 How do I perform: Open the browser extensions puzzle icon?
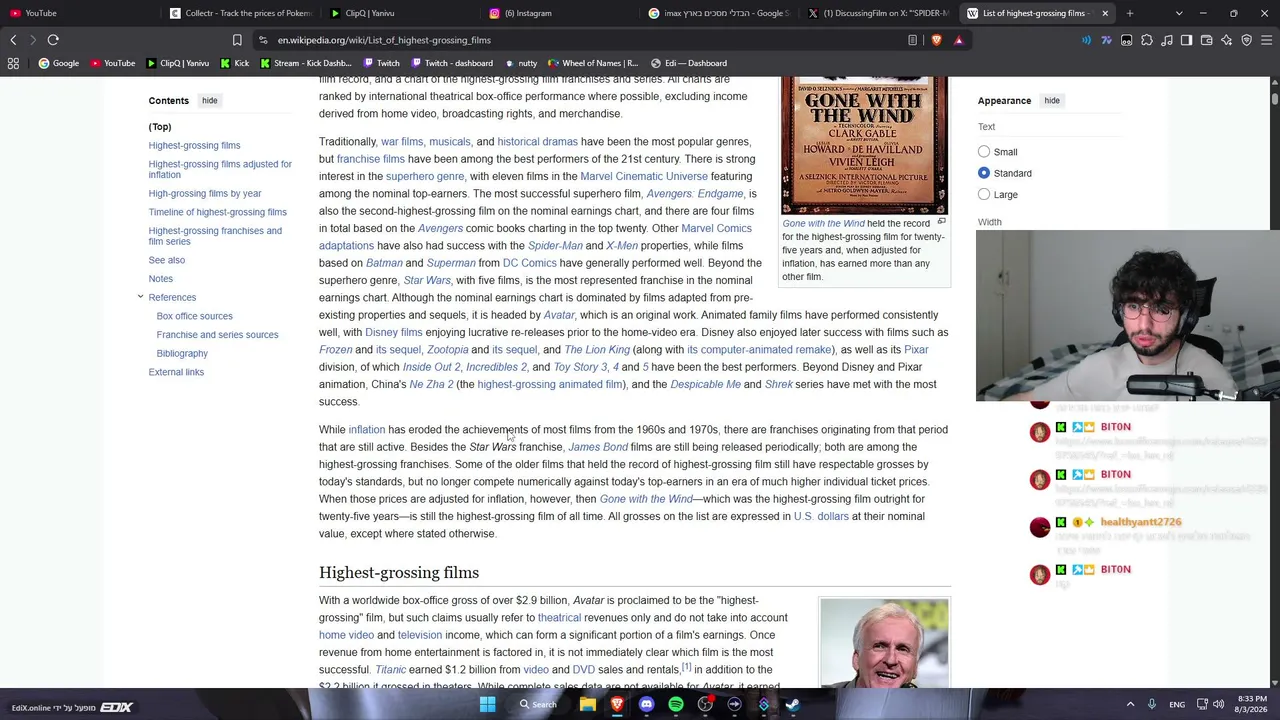(1147, 40)
